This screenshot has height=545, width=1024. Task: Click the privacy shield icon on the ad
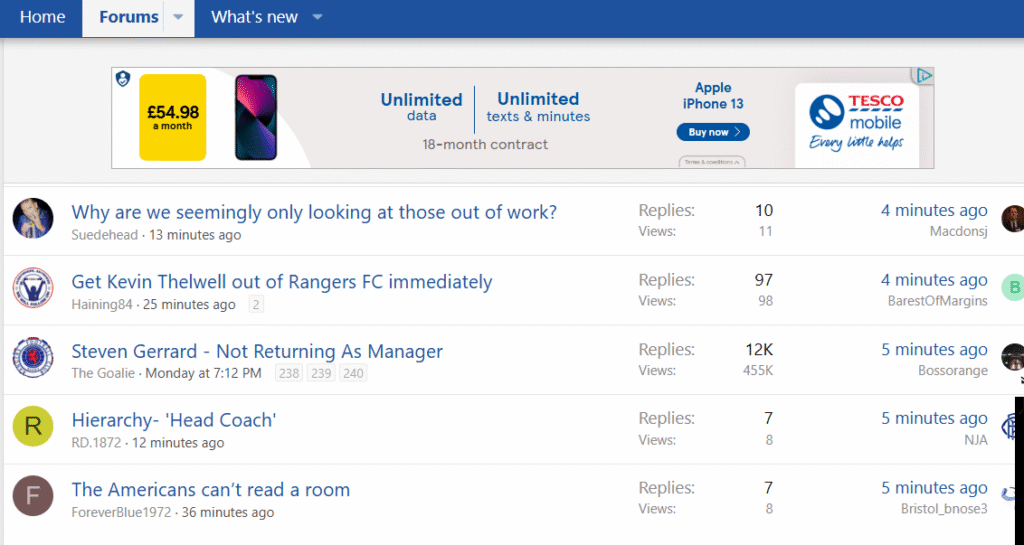click(x=121, y=77)
